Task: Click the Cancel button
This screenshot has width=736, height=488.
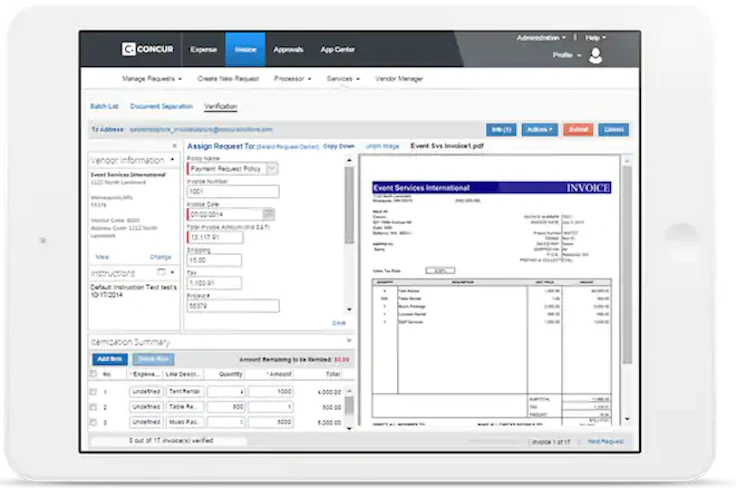Action: tap(613, 130)
